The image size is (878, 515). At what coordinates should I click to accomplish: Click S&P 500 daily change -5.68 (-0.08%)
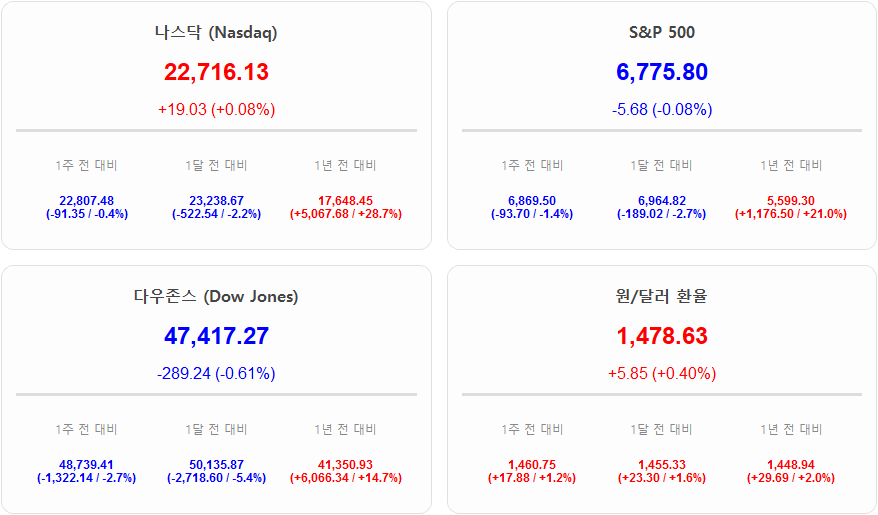tap(661, 109)
